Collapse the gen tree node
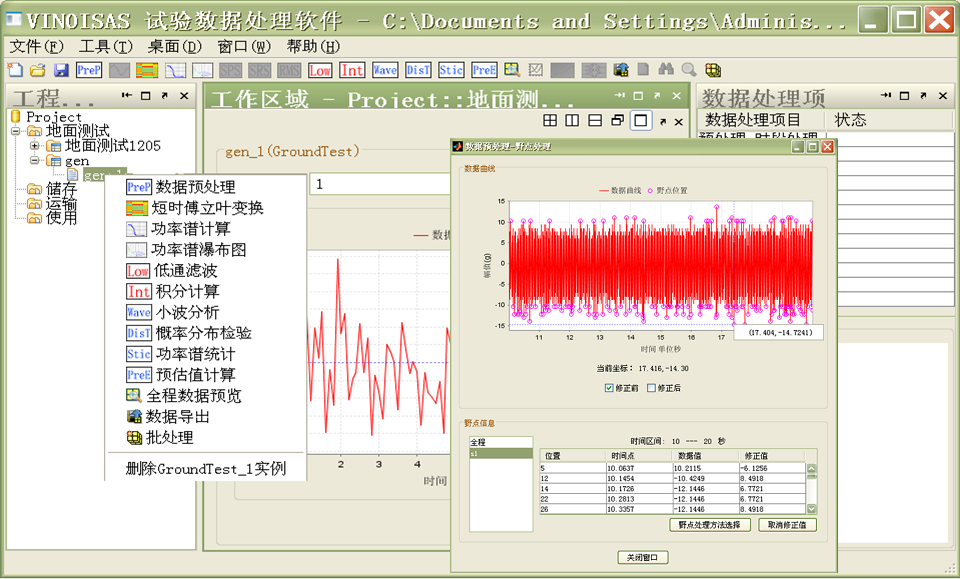The height and width of the screenshot is (579, 960). [x=34, y=160]
